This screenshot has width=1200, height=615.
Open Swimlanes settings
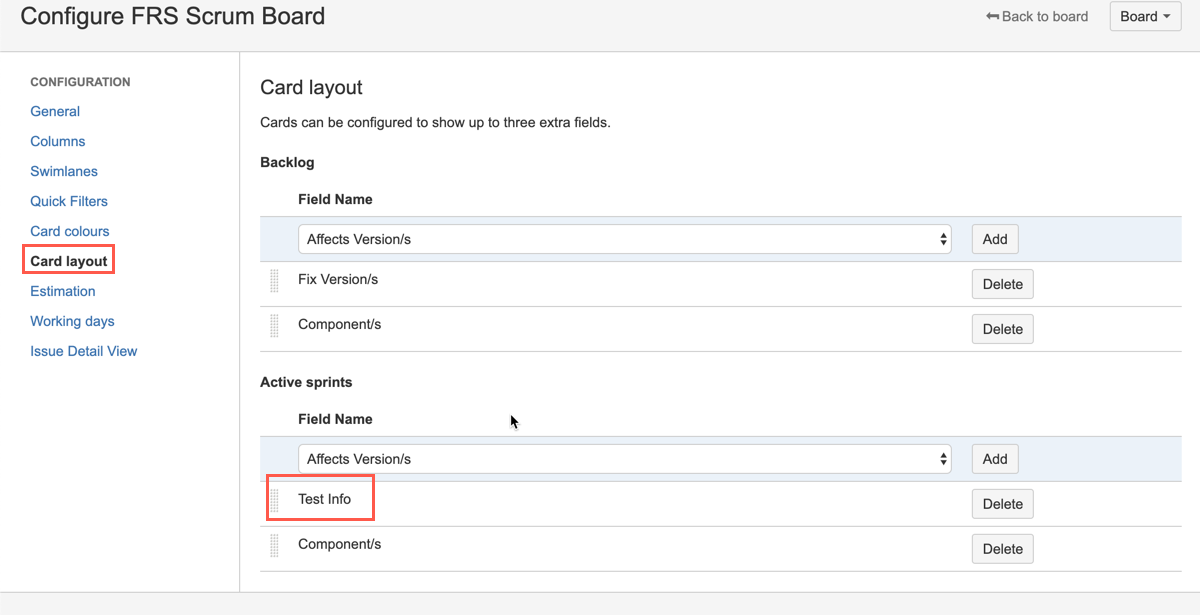(x=64, y=171)
